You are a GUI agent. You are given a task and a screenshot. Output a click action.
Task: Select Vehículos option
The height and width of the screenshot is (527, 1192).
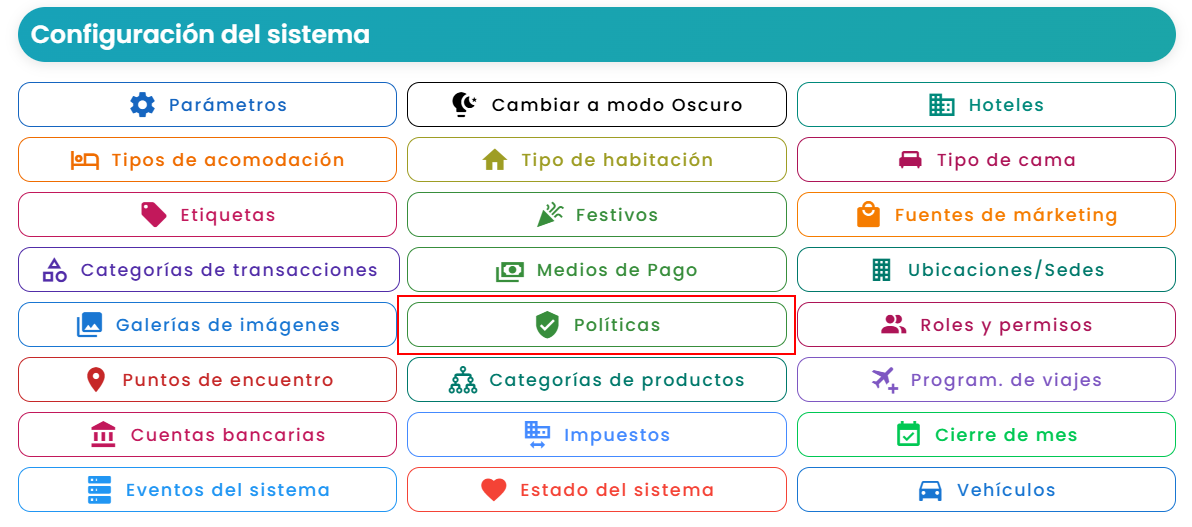[x=986, y=490]
